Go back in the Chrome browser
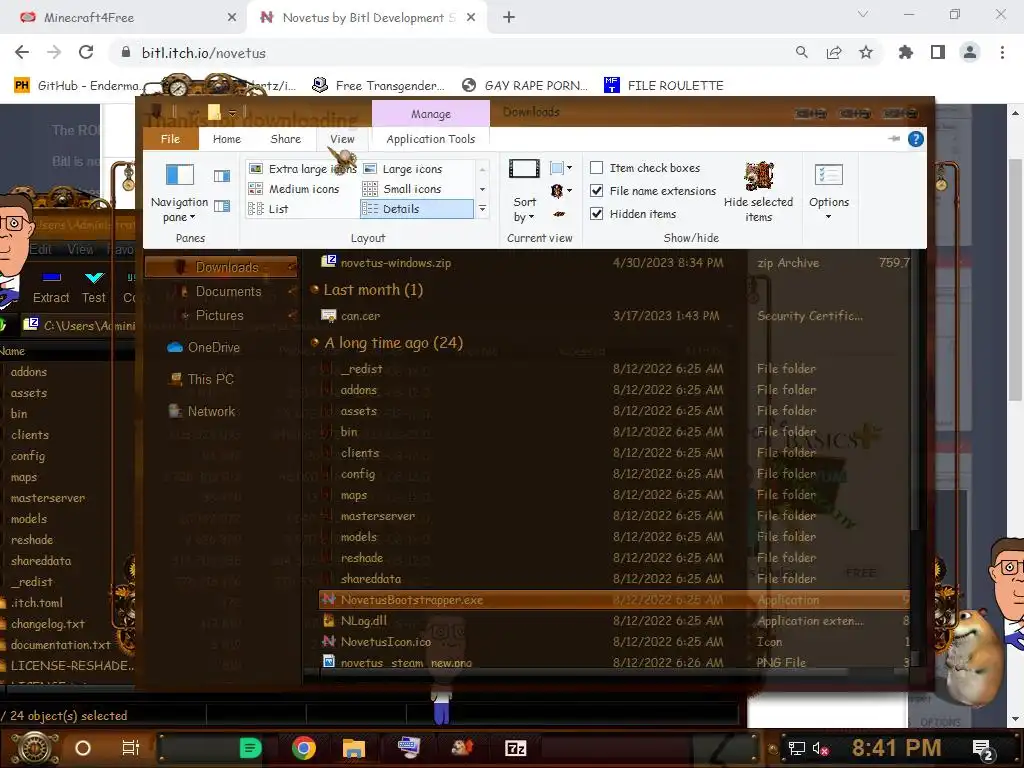 tap(22, 53)
